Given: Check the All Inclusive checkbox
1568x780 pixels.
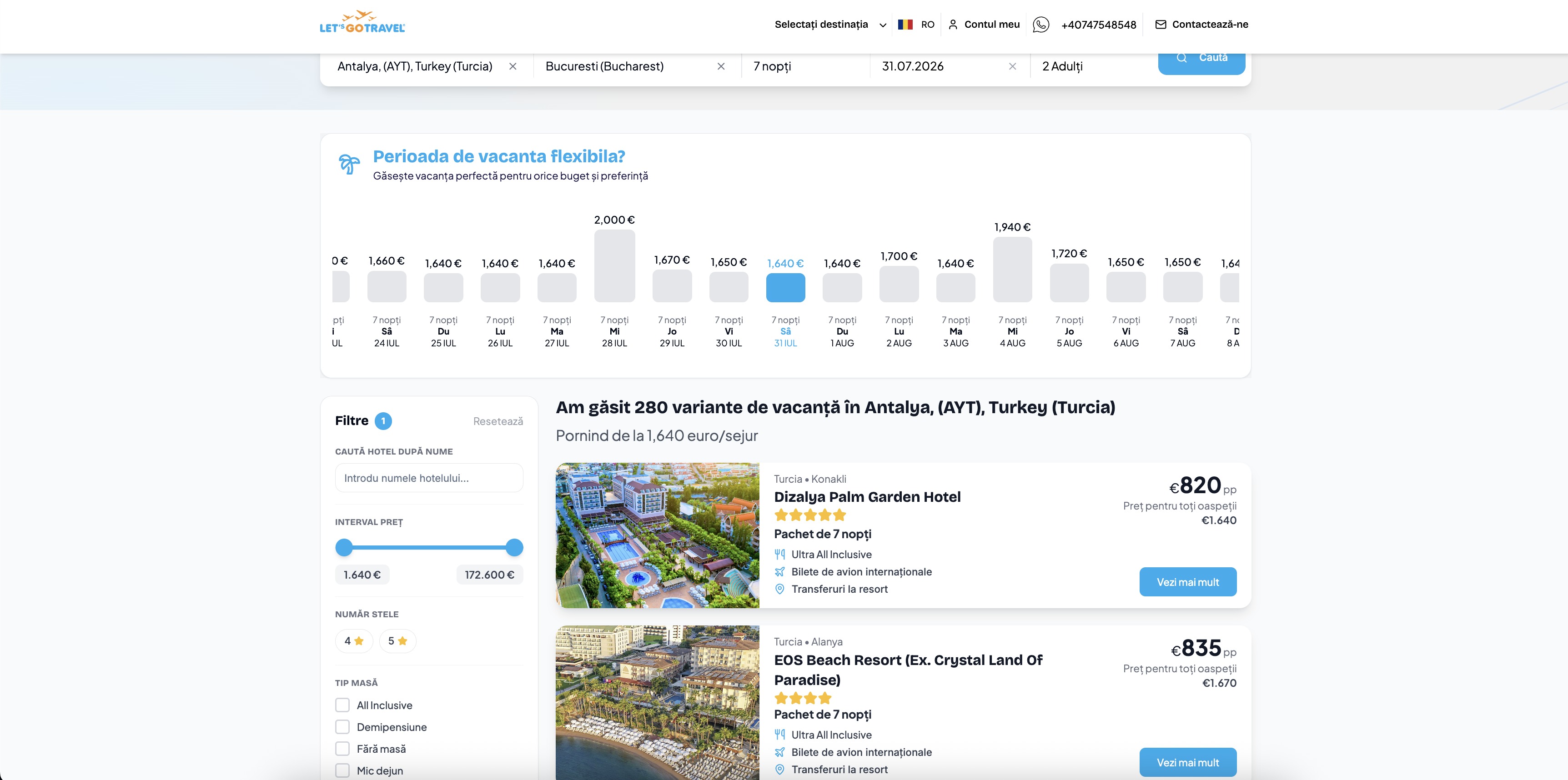Looking at the screenshot, I should pos(342,705).
